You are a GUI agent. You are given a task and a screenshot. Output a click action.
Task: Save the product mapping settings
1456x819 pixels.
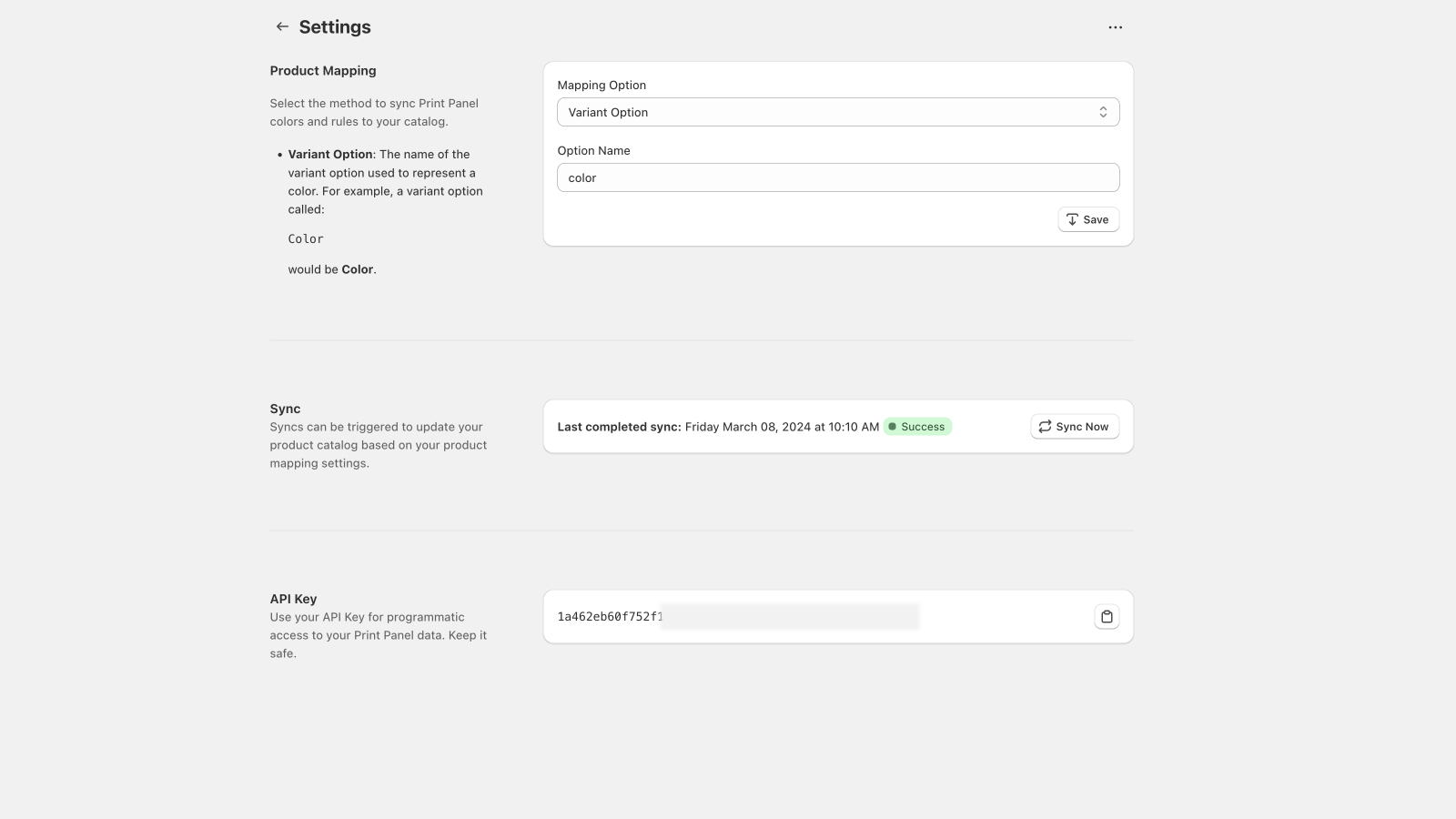point(1088,219)
